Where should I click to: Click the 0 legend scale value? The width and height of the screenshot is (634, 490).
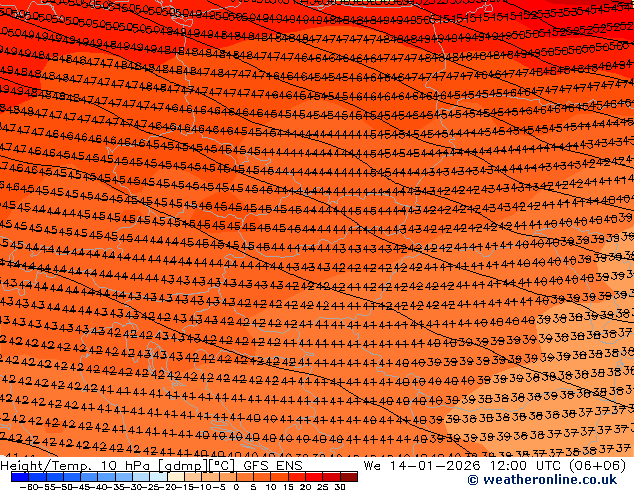tap(237, 487)
